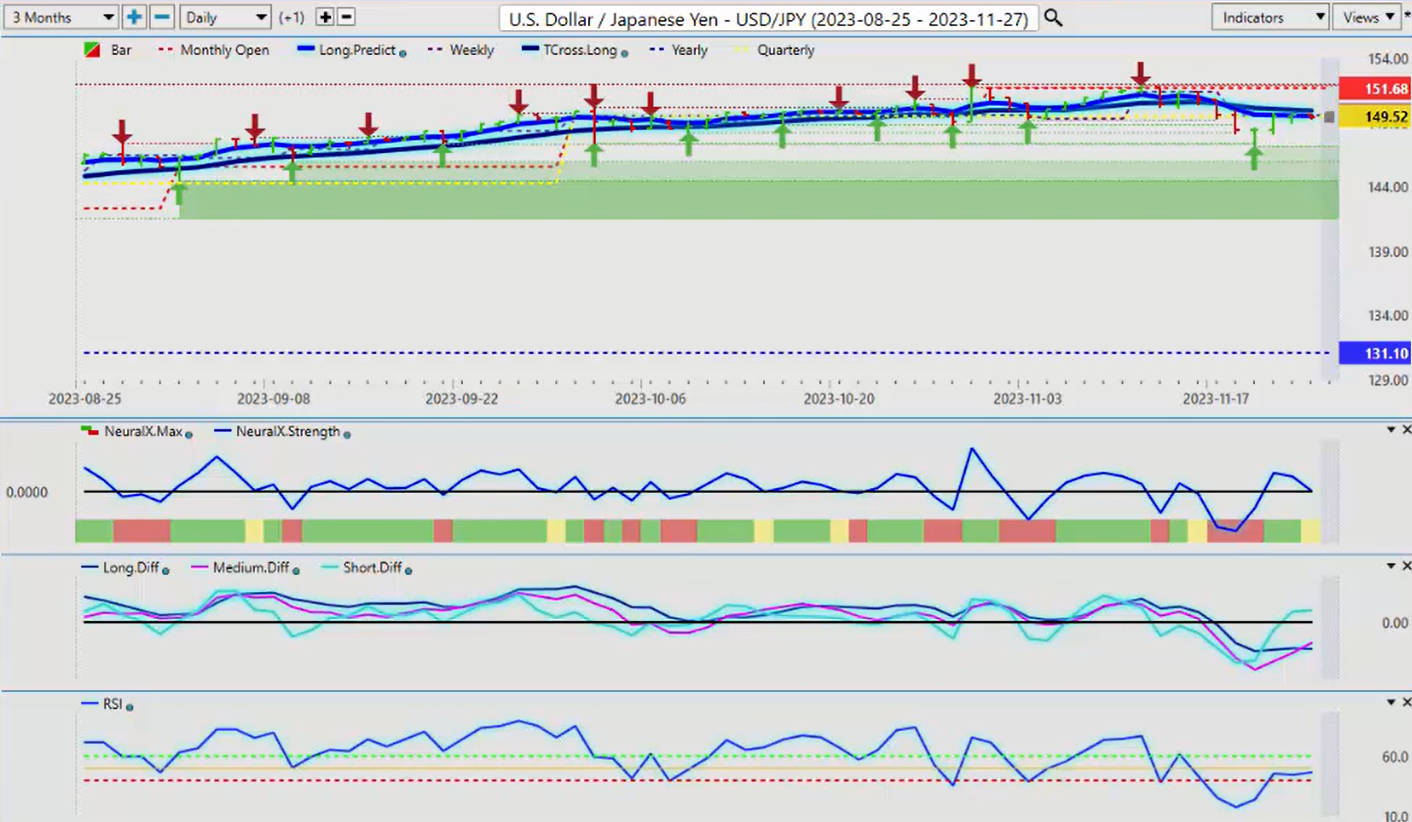Click the Weekly legend label

coord(472,50)
